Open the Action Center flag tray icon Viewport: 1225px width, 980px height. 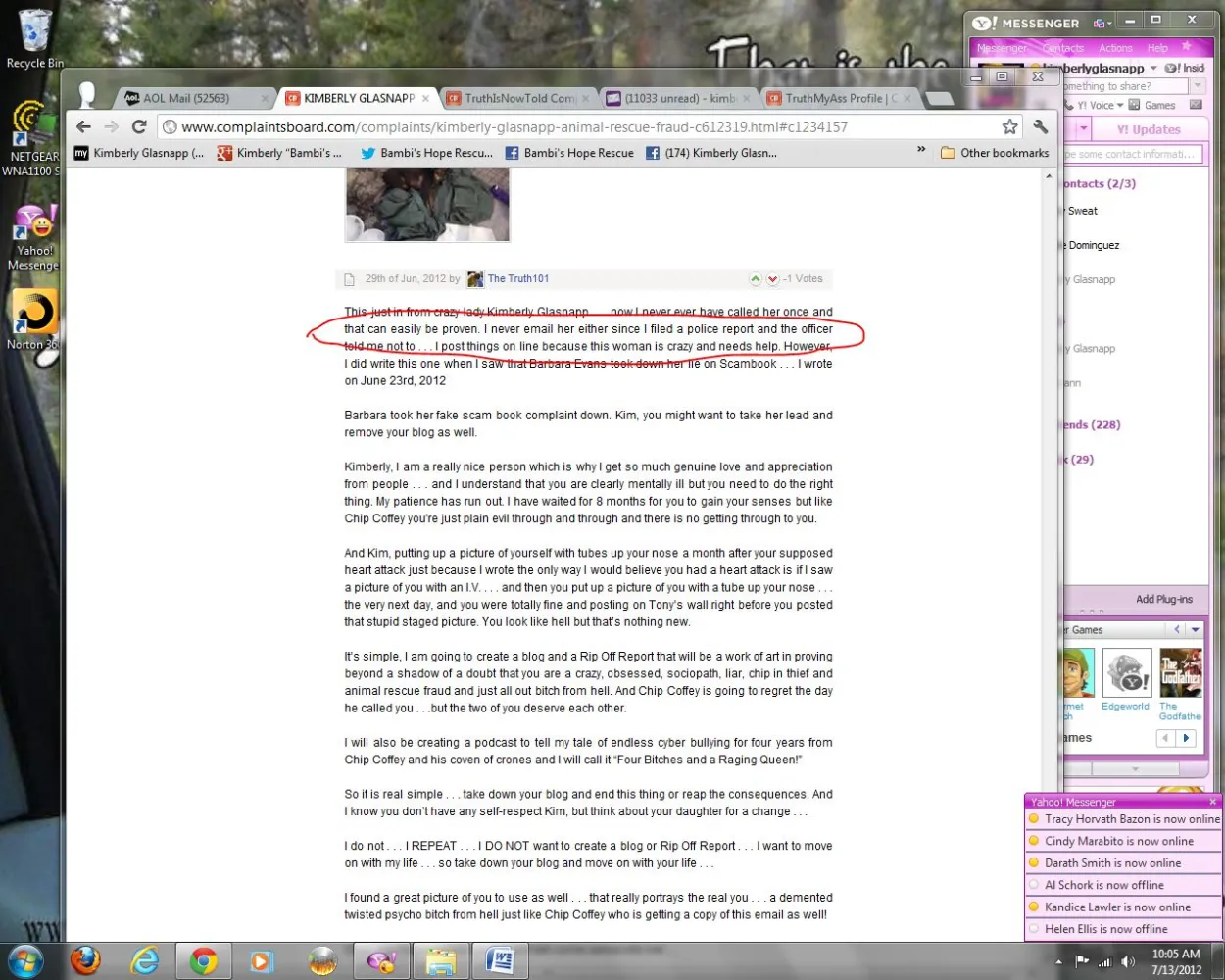pyautogui.click(x=1083, y=961)
